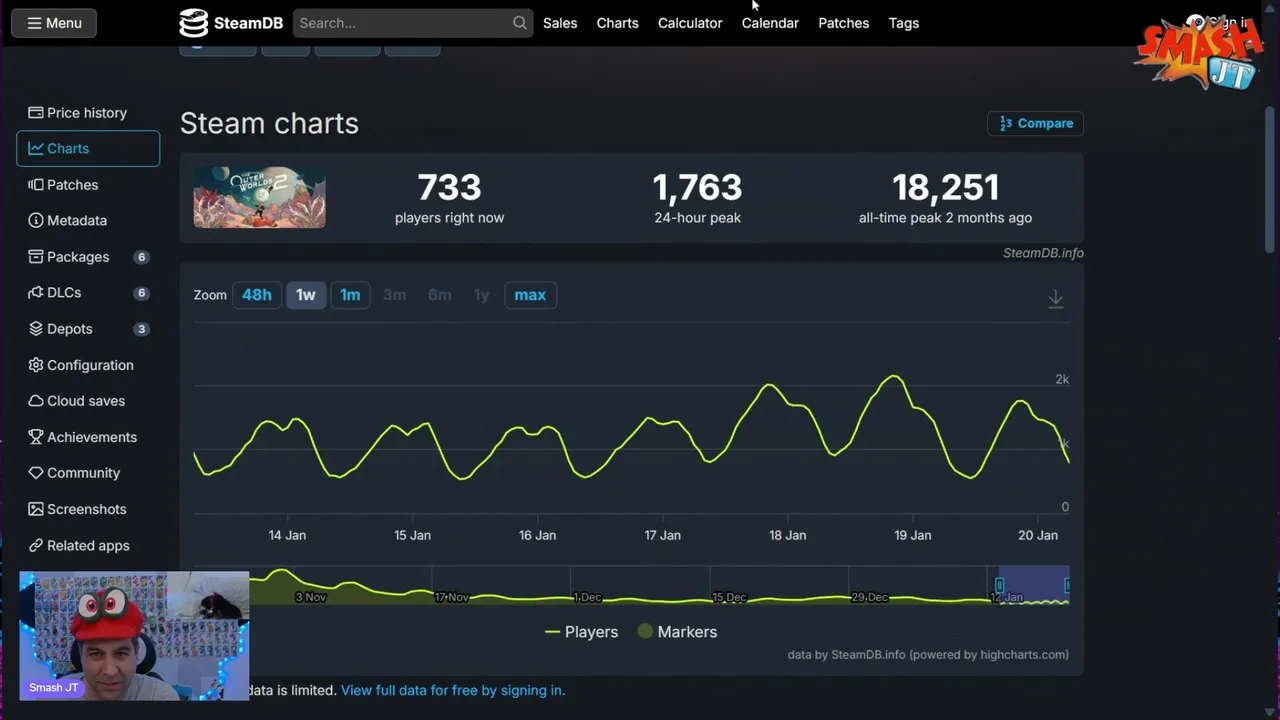Click the SteamDB logo
The image size is (1280, 720).
click(x=231, y=23)
